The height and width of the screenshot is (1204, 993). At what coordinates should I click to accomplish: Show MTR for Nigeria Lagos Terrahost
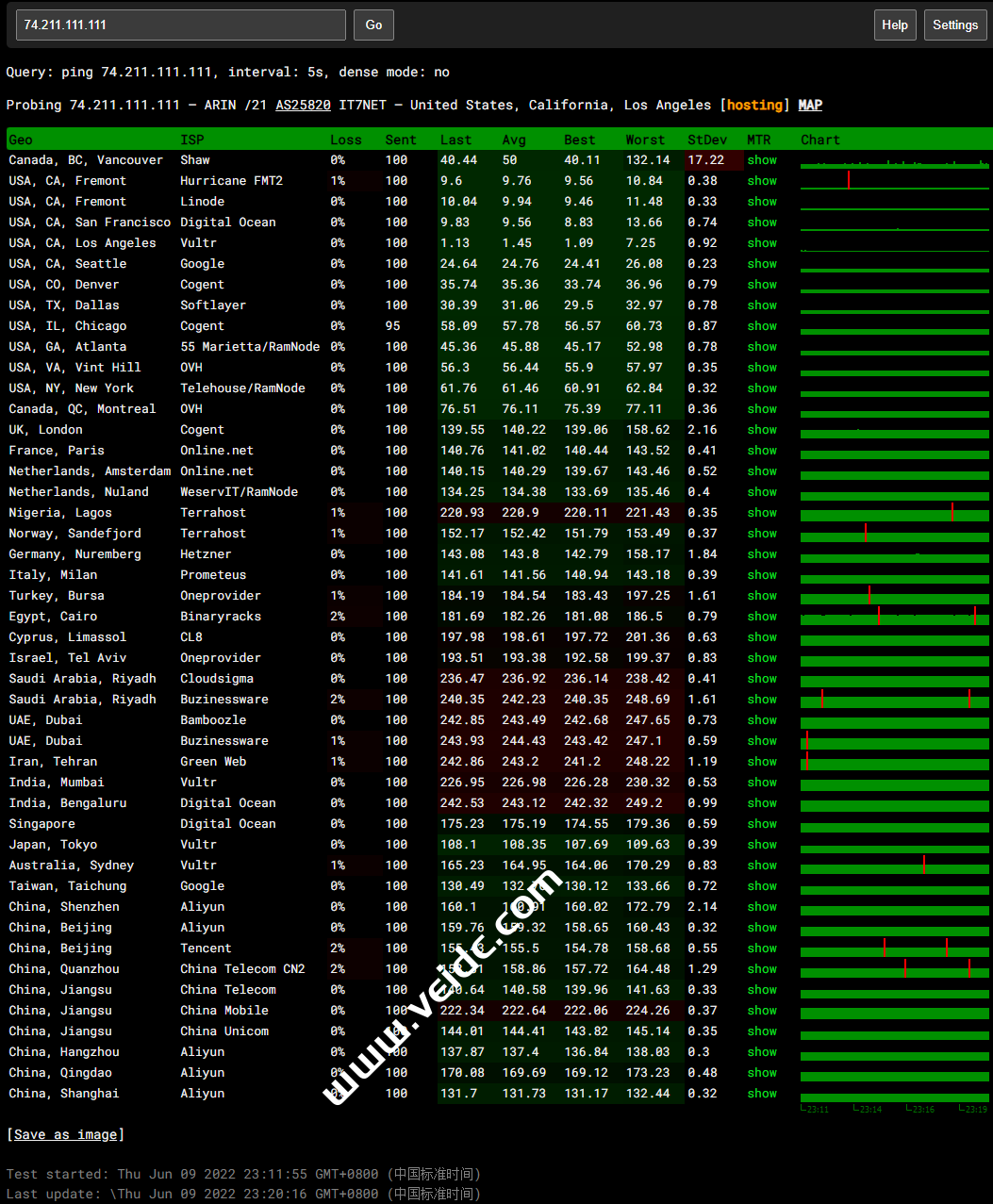point(762,513)
